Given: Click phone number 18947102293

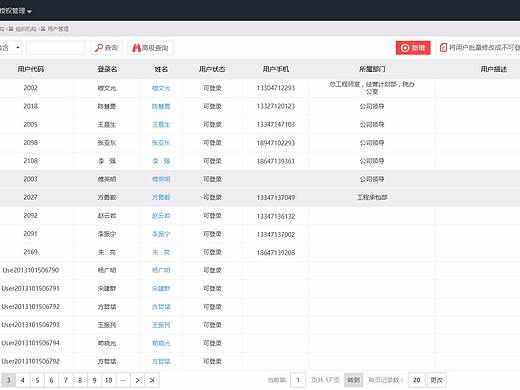Looking at the screenshot, I should (276, 143).
